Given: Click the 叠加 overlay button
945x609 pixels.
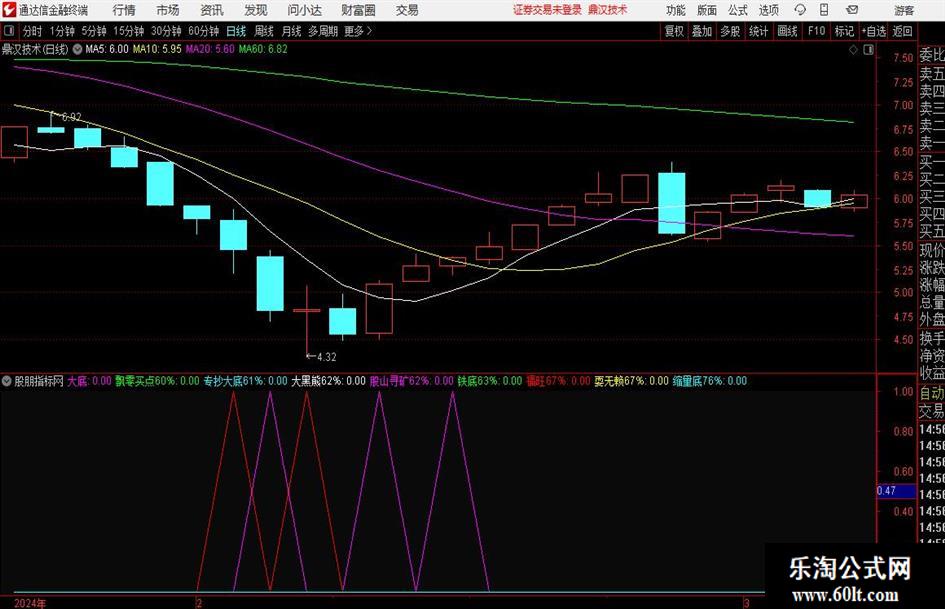Looking at the screenshot, I should (702, 31).
